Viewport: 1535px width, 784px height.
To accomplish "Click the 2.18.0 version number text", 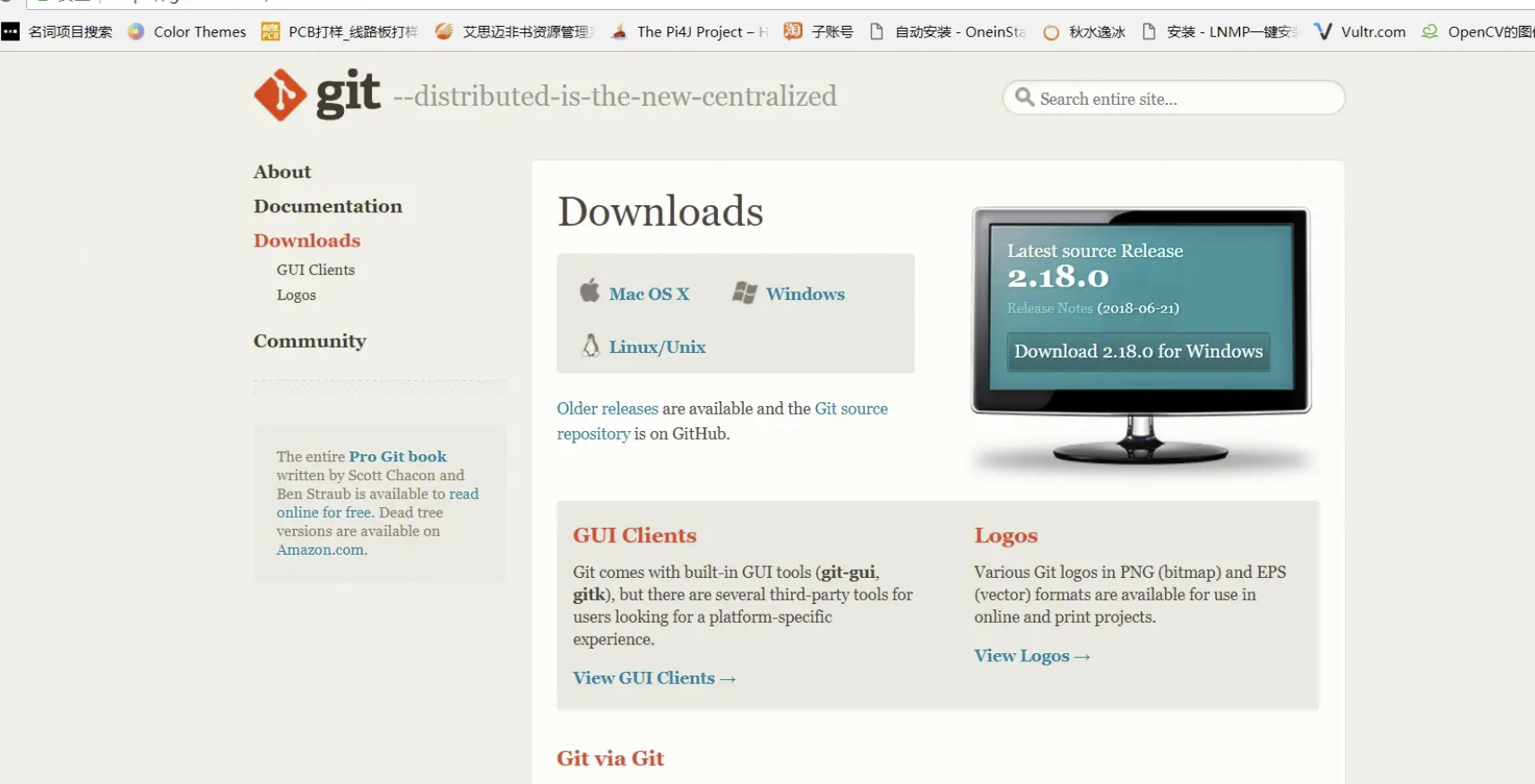I will [1058, 277].
